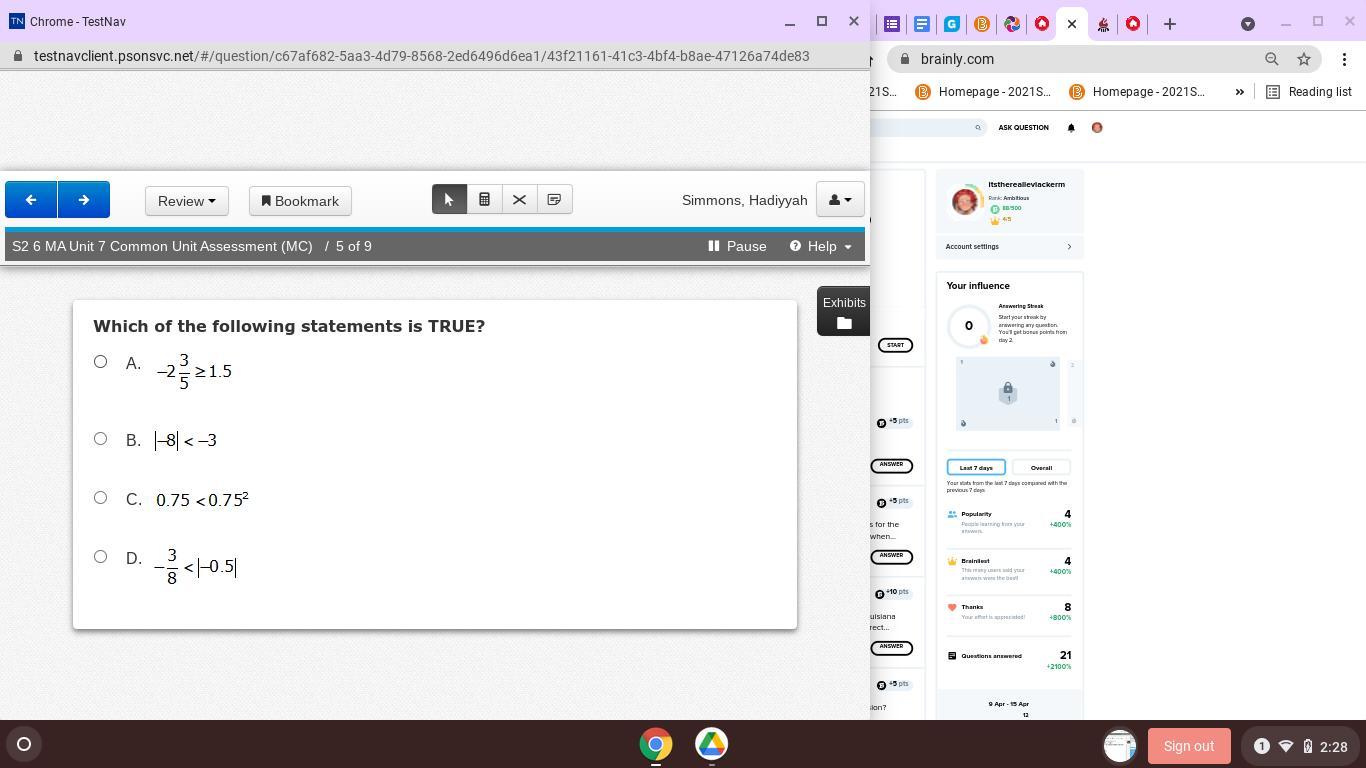Viewport: 1366px width, 768px height.
Task: Click ASK QUESTION on Brainly
Action: [1023, 128]
